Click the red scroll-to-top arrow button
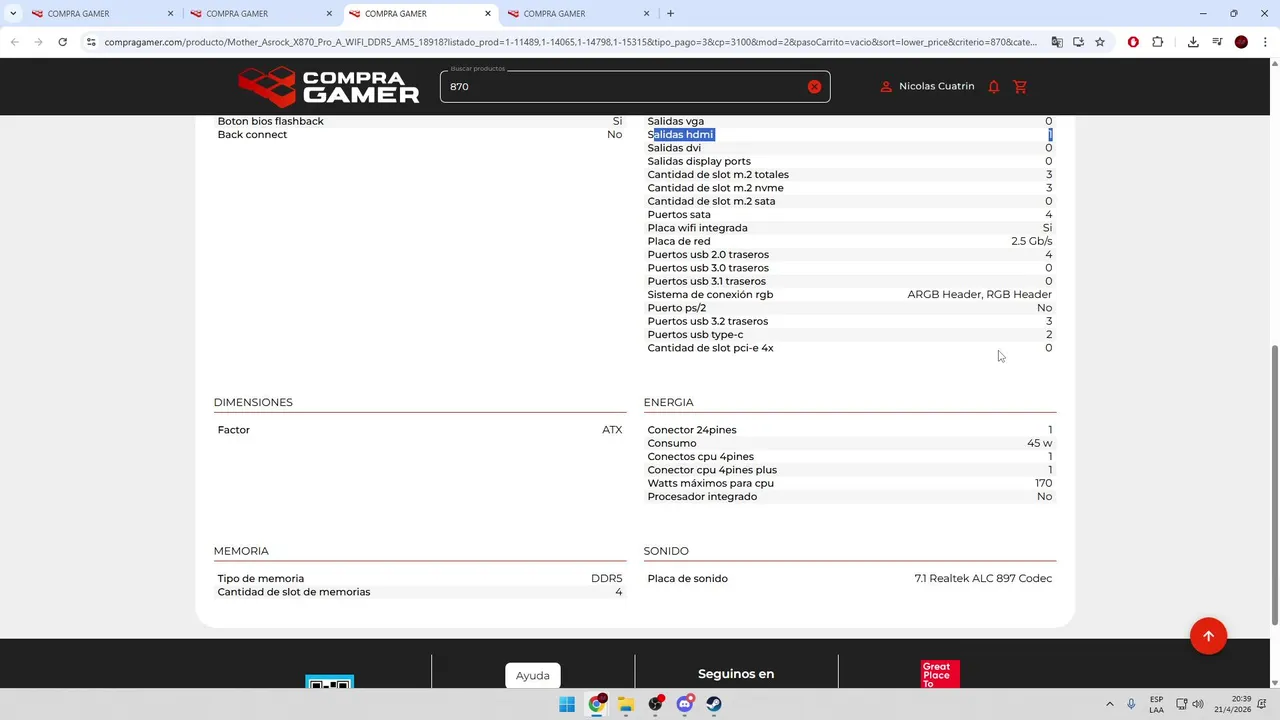Viewport: 1280px width, 720px height. coord(1208,636)
